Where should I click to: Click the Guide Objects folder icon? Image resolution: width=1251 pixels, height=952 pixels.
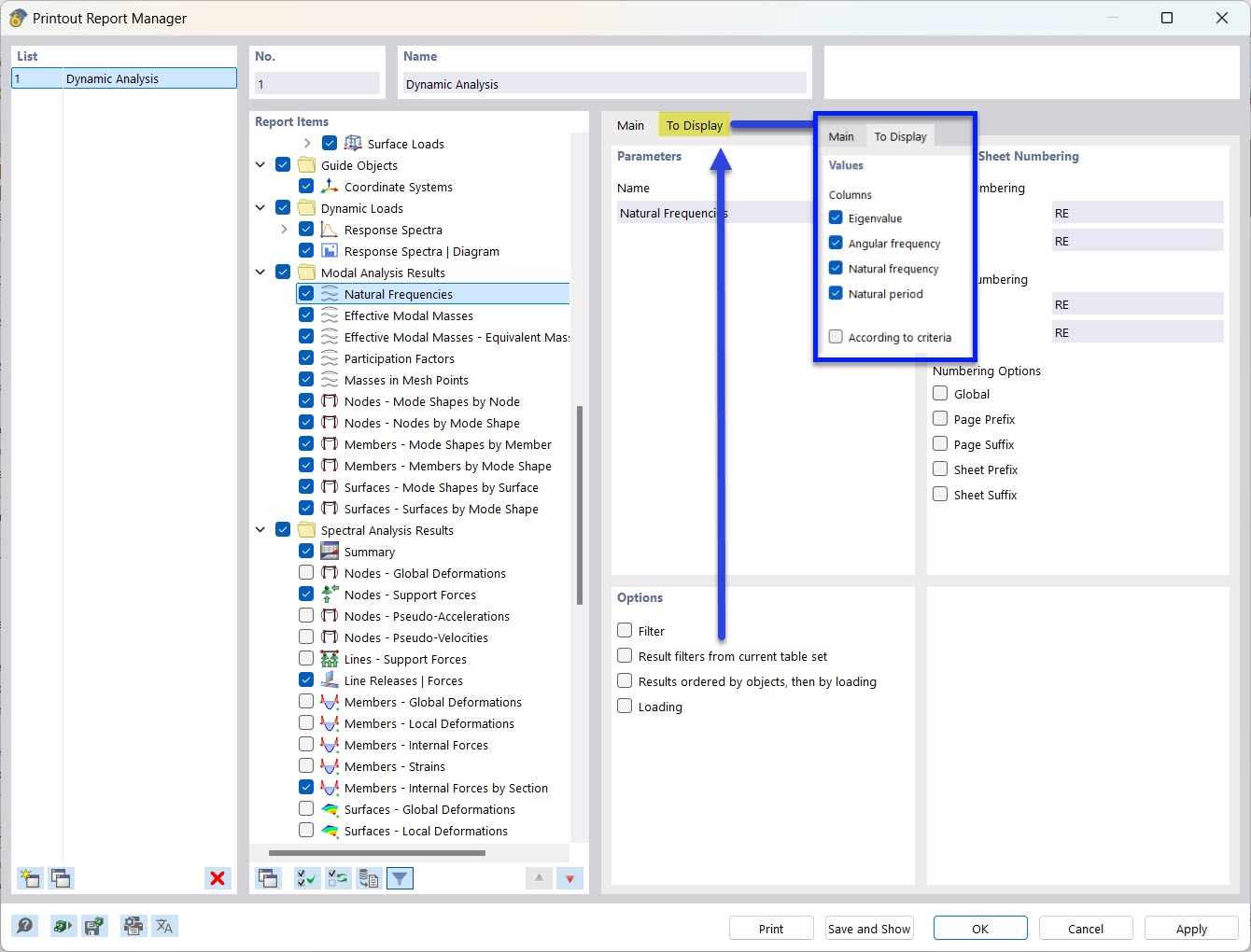coord(306,164)
